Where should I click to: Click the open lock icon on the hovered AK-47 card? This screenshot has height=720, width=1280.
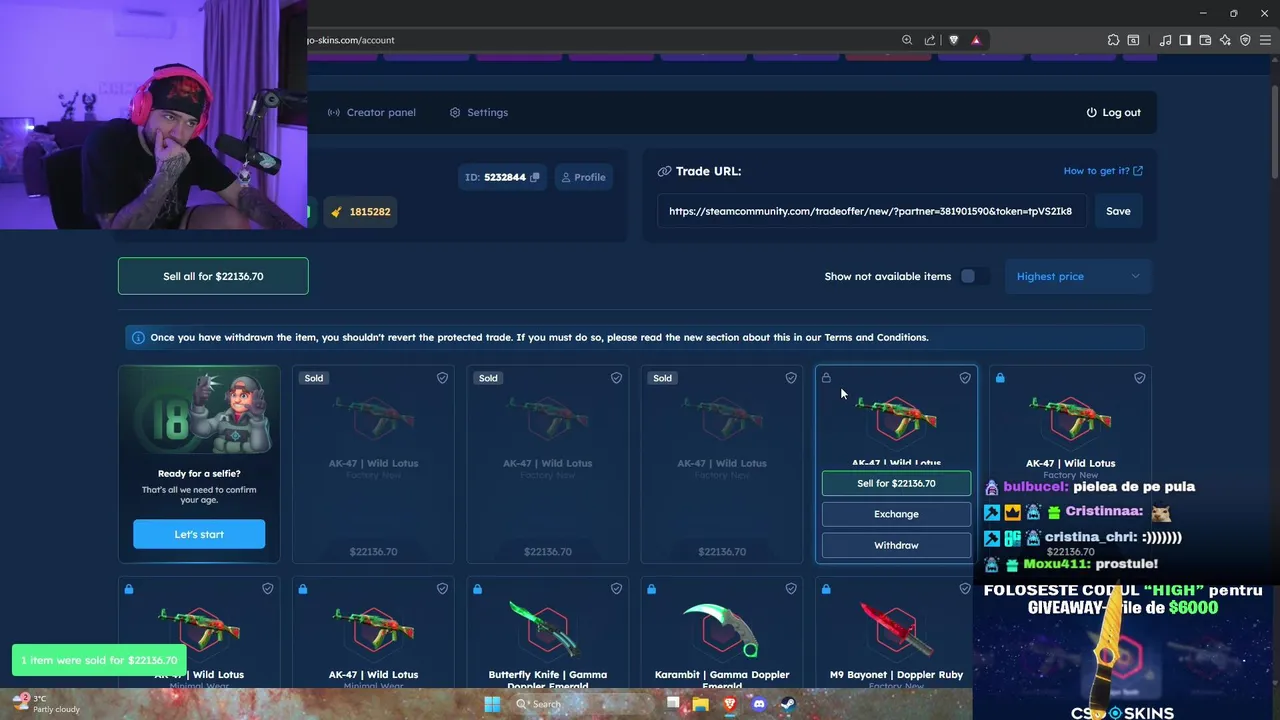(826, 378)
